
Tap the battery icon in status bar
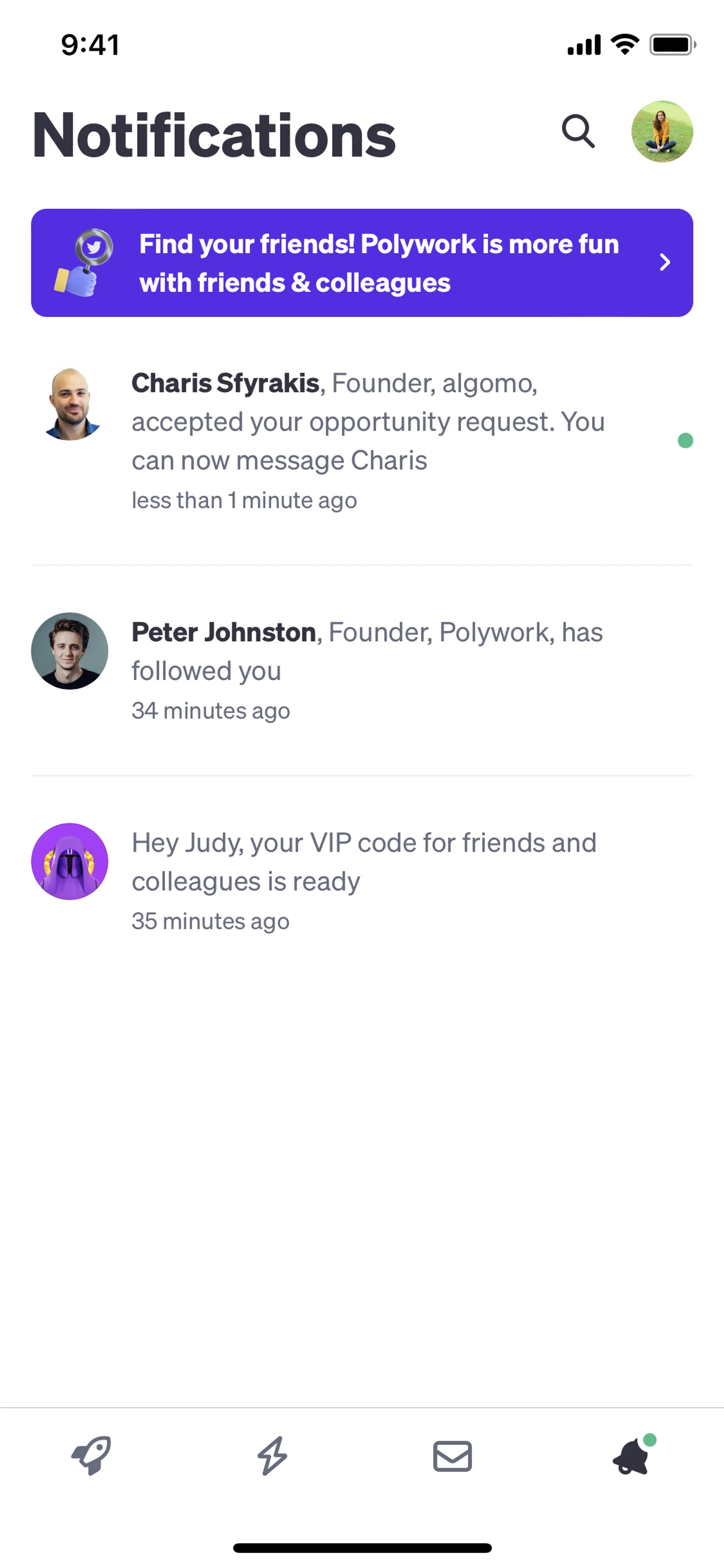(672, 45)
